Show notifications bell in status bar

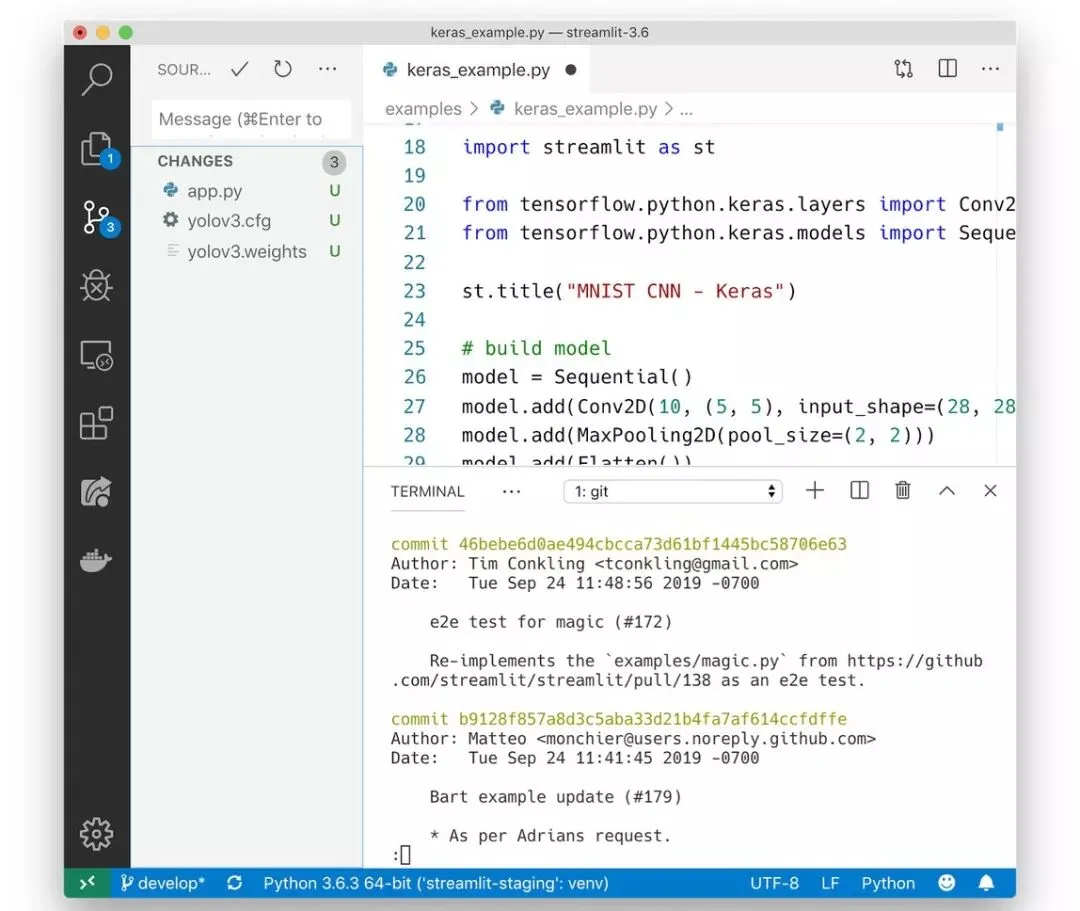click(x=986, y=883)
